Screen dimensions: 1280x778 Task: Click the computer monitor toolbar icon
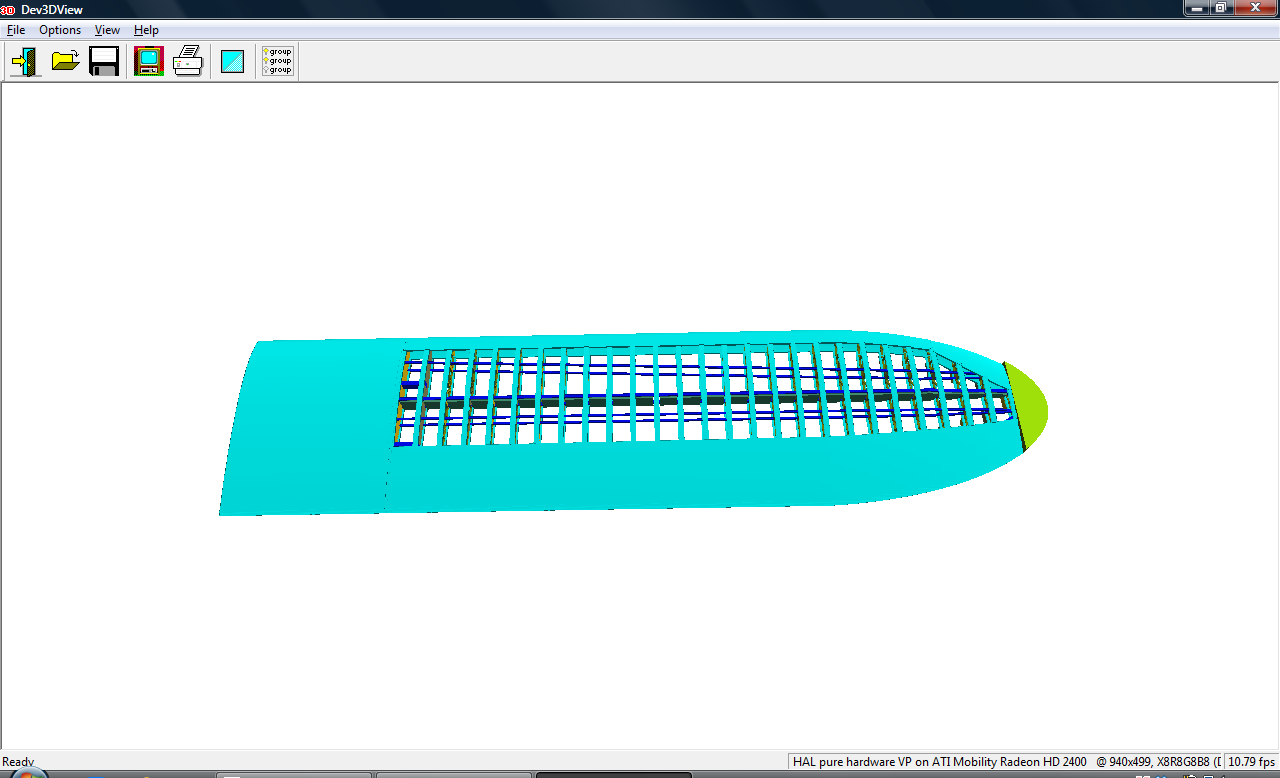[x=149, y=61]
